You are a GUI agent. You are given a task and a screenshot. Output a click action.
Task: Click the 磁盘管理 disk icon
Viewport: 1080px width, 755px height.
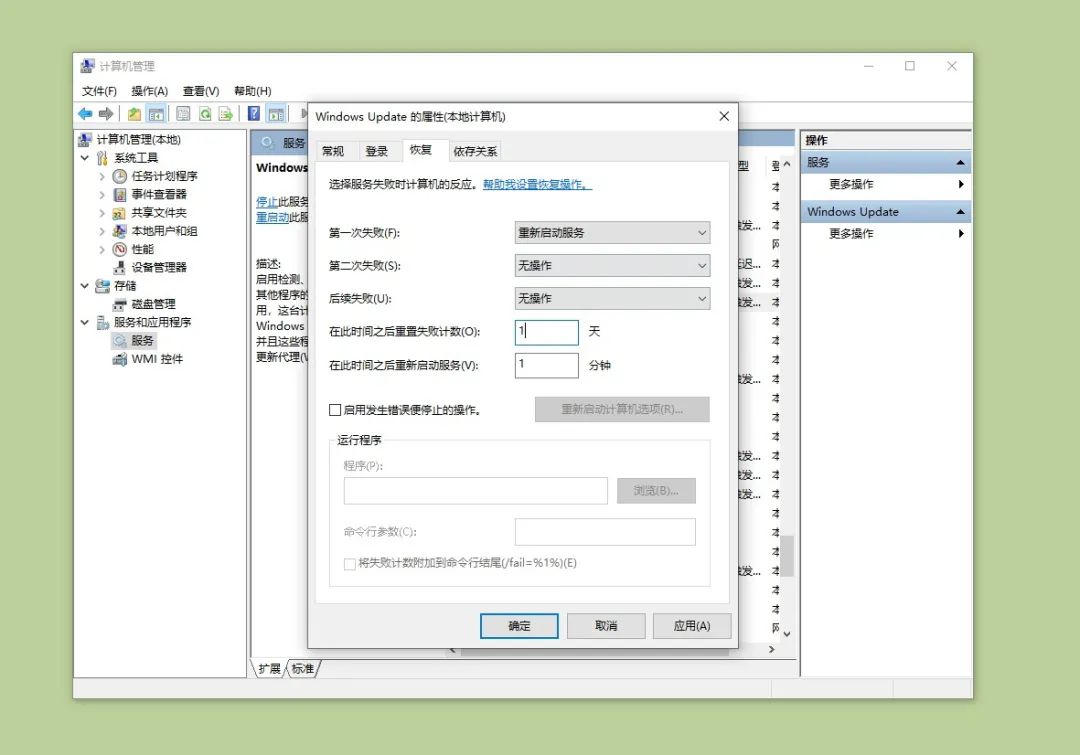[x=120, y=304]
